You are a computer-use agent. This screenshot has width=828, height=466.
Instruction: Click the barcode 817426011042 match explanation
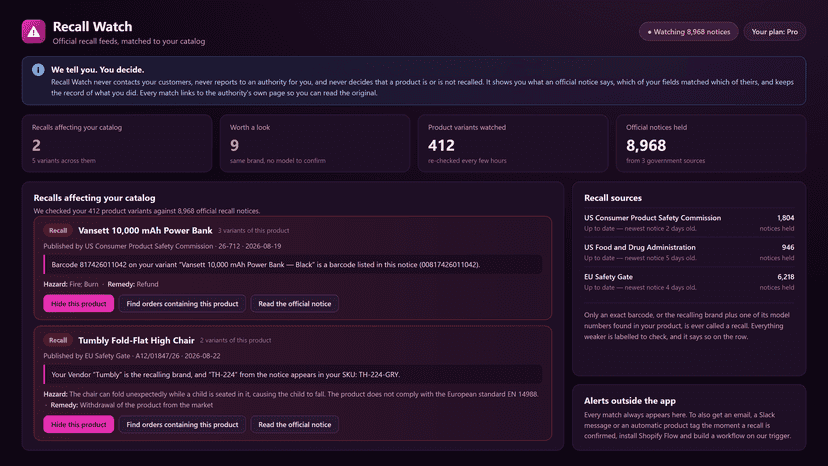[293, 265]
